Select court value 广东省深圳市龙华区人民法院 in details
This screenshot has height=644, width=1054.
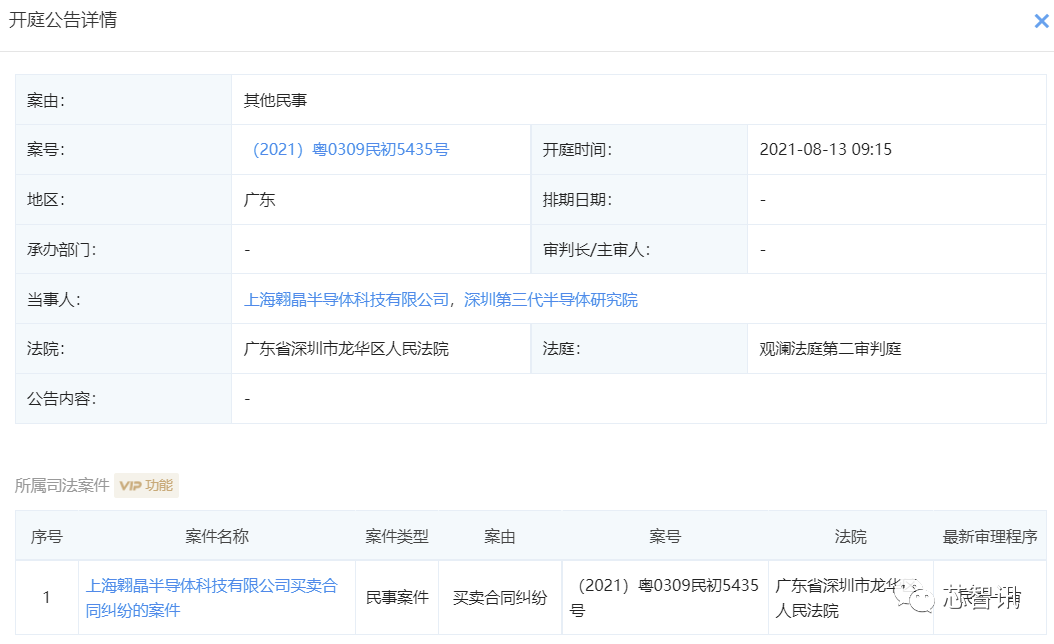(x=346, y=349)
